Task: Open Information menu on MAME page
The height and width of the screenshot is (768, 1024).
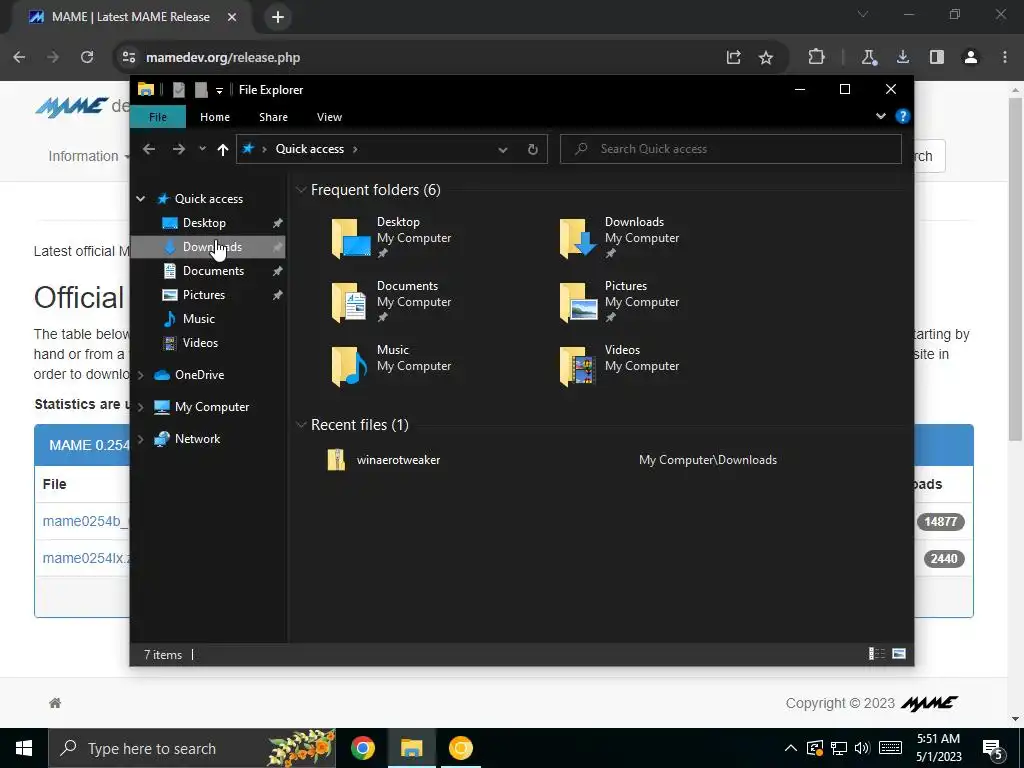Action: pos(88,156)
